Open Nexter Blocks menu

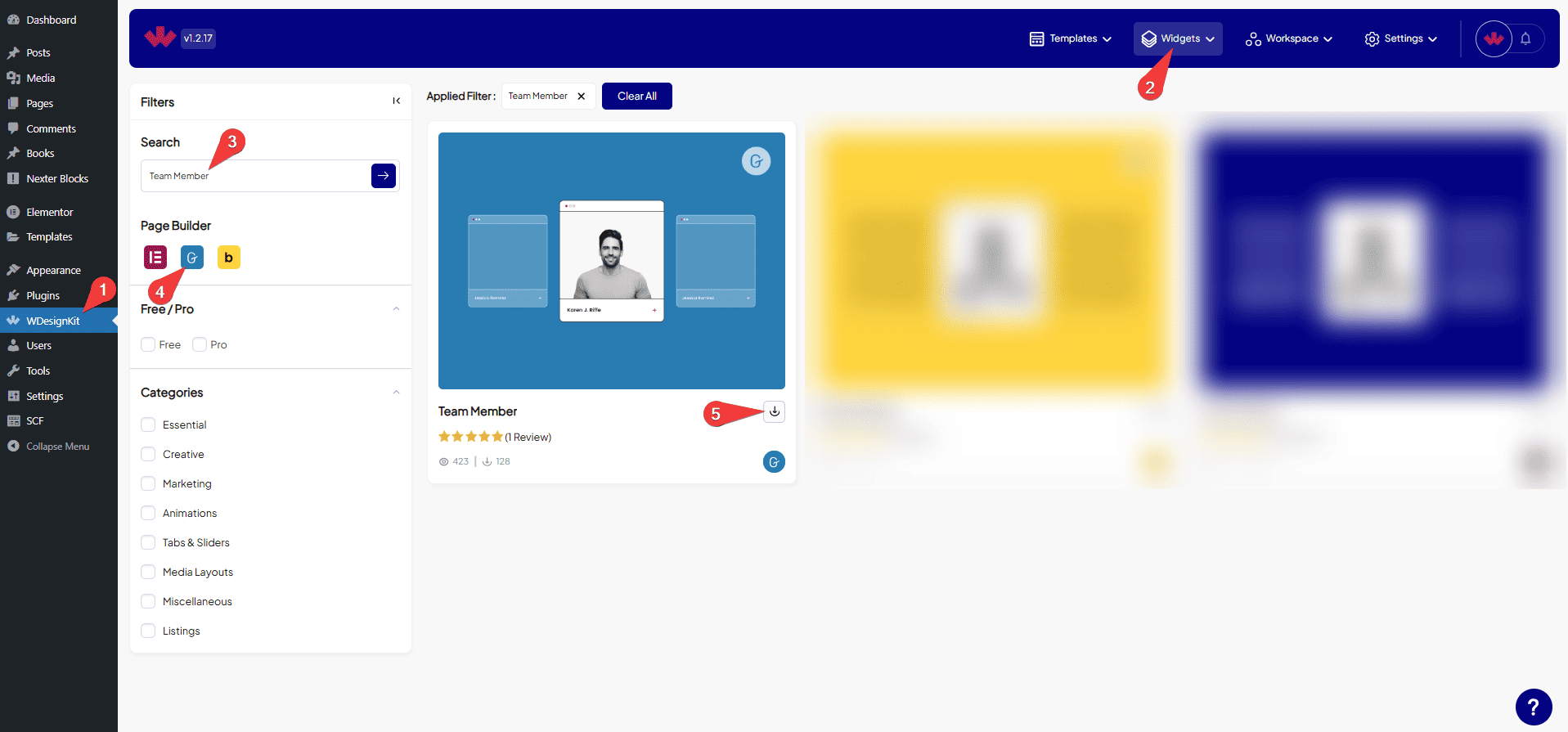tap(59, 178)
